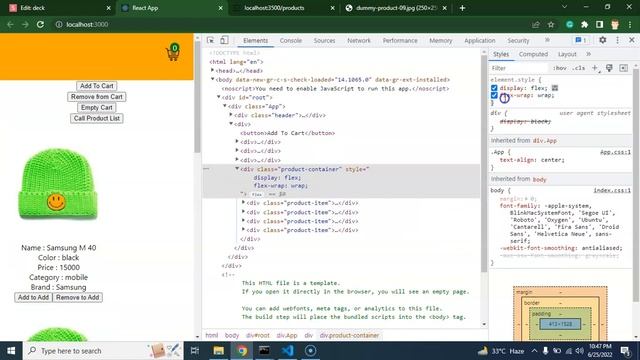
Task: Click the flex badge on product-container
Action: (257, 194)
